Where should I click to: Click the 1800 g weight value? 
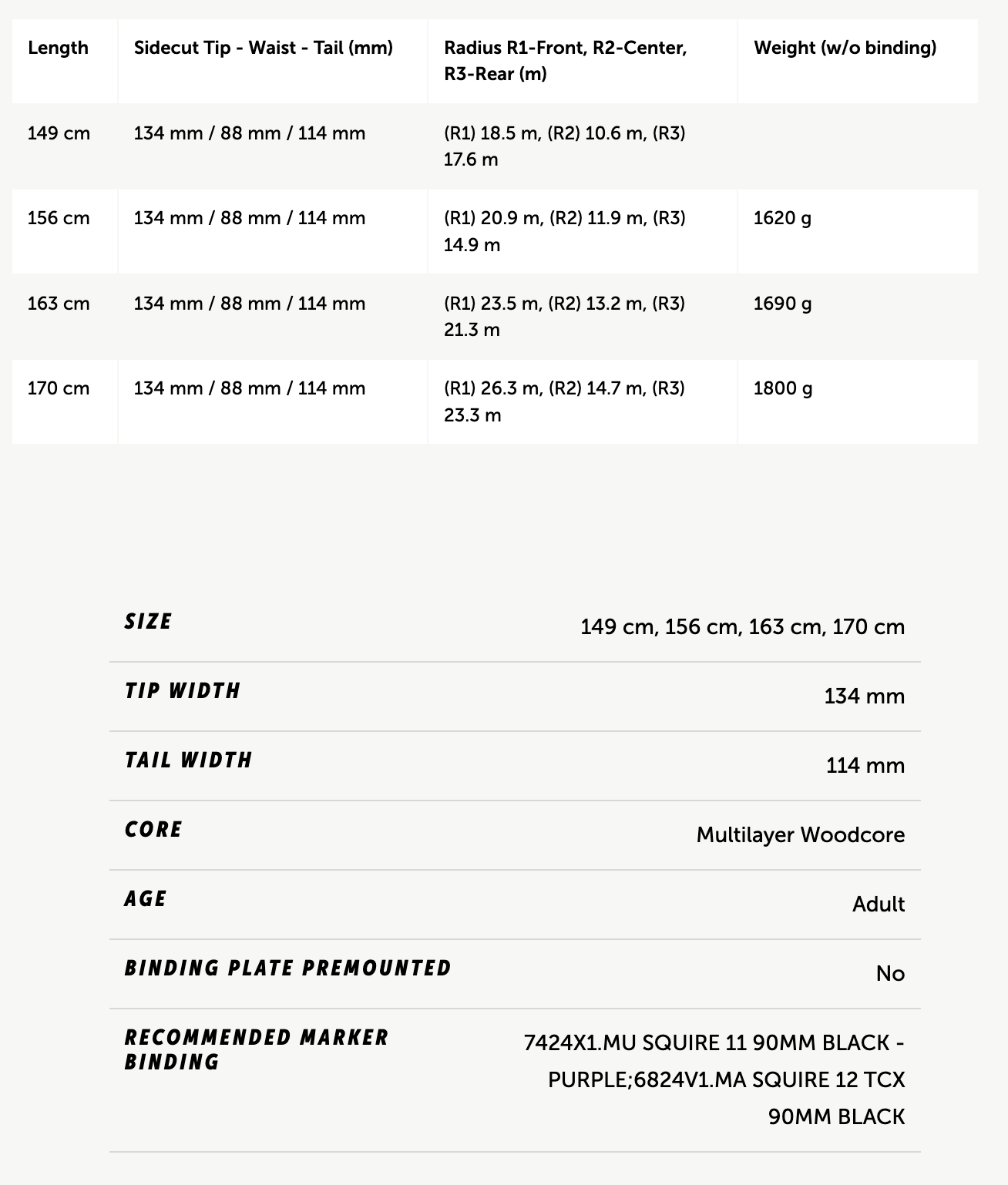[x=782, y=388]
